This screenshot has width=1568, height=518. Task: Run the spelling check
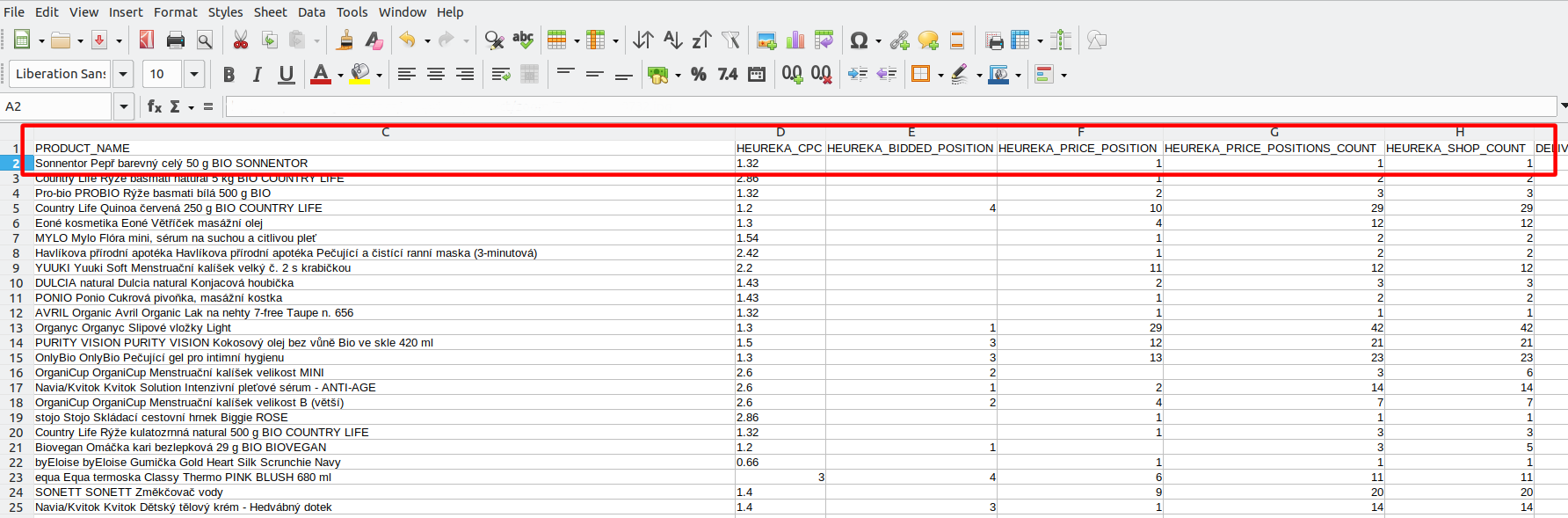pos(524,40)
